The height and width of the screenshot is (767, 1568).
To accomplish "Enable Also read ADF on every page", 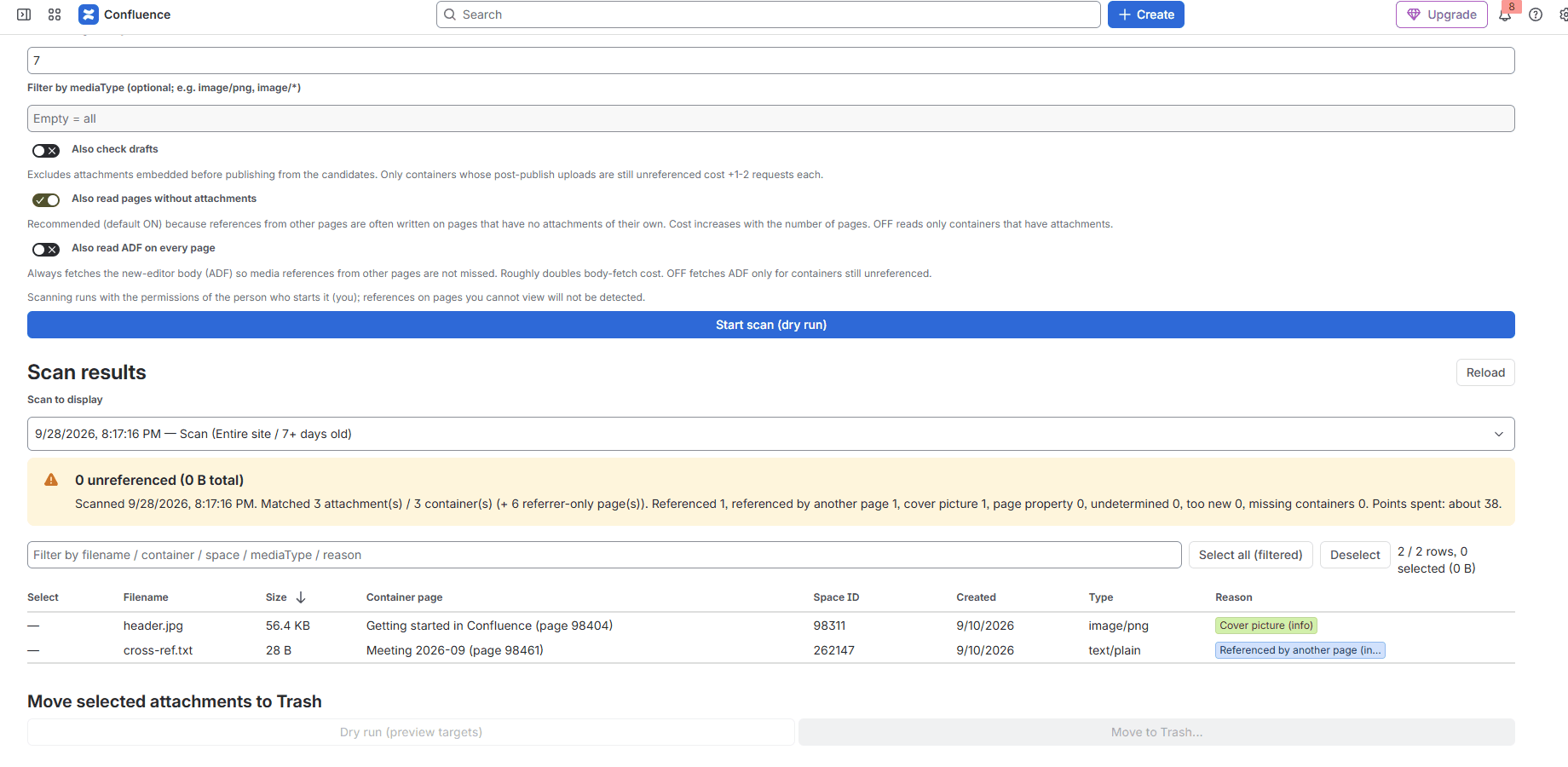I will (x=46, y=250).
